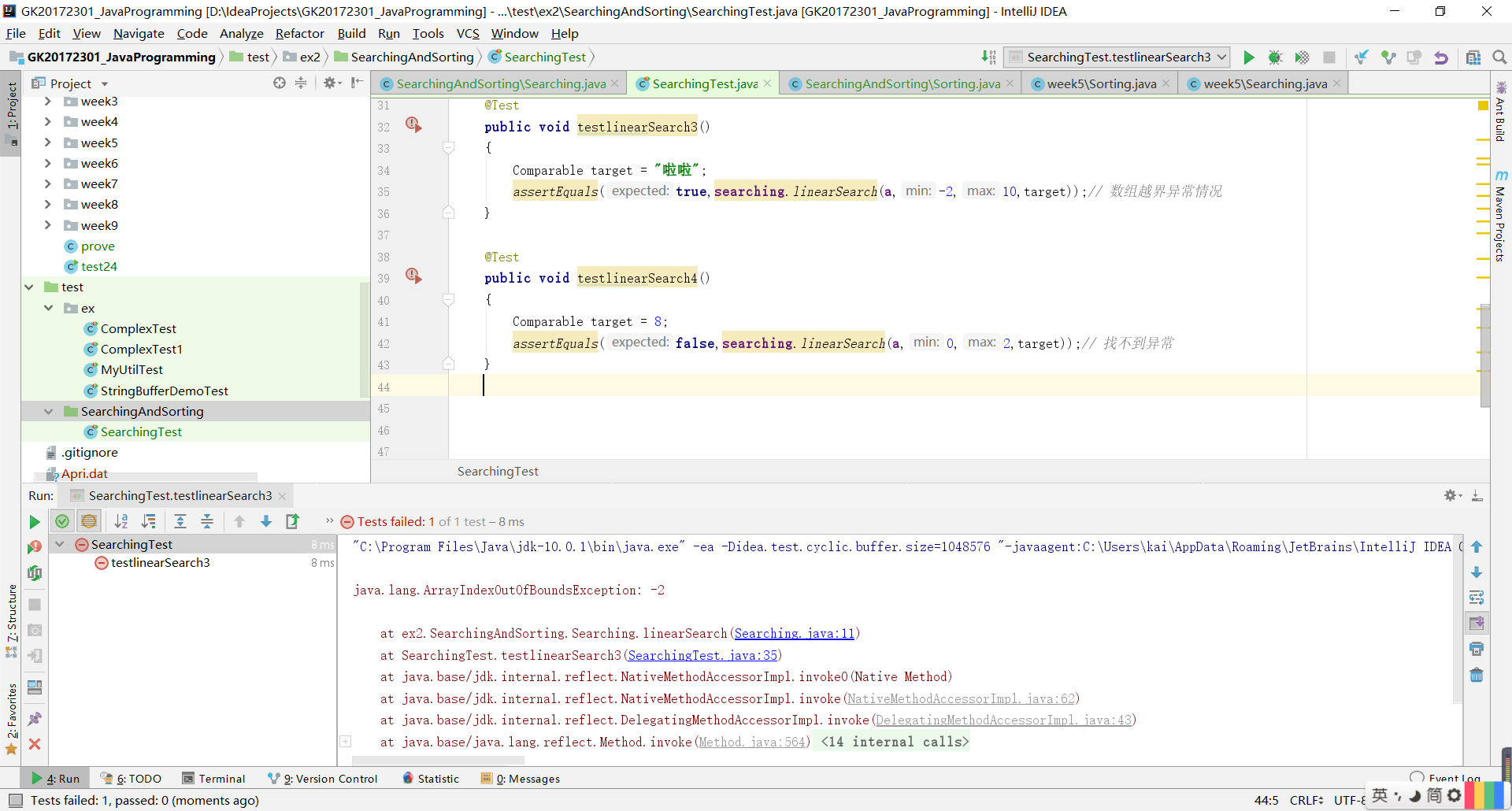Expand week3 folder
Image resolution: width=1512 pixels, height=811 pixels.
click(x=48, y=102)
